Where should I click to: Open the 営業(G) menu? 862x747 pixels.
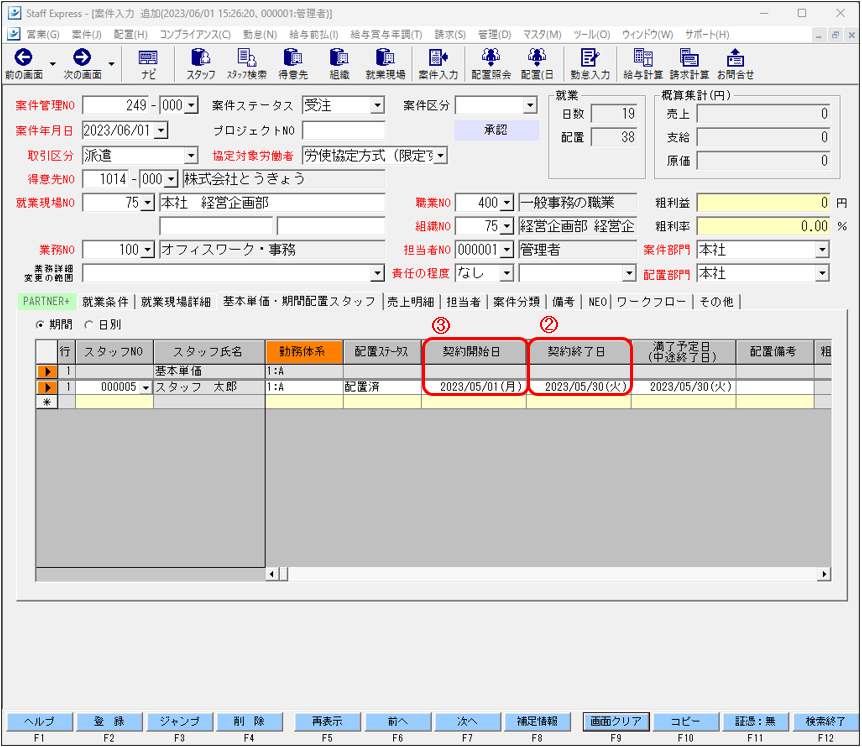click(x=42, y=35)
